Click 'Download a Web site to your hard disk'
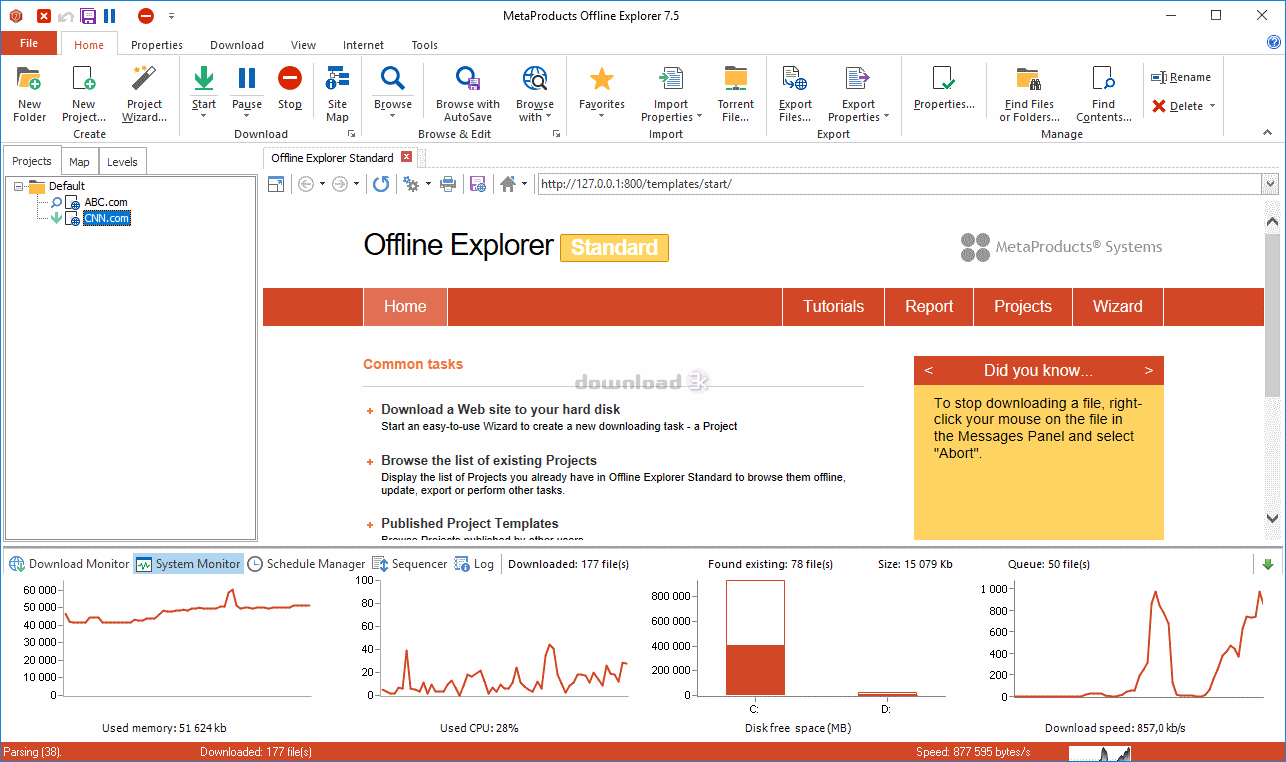1286x762 pixels. point(500,409)
